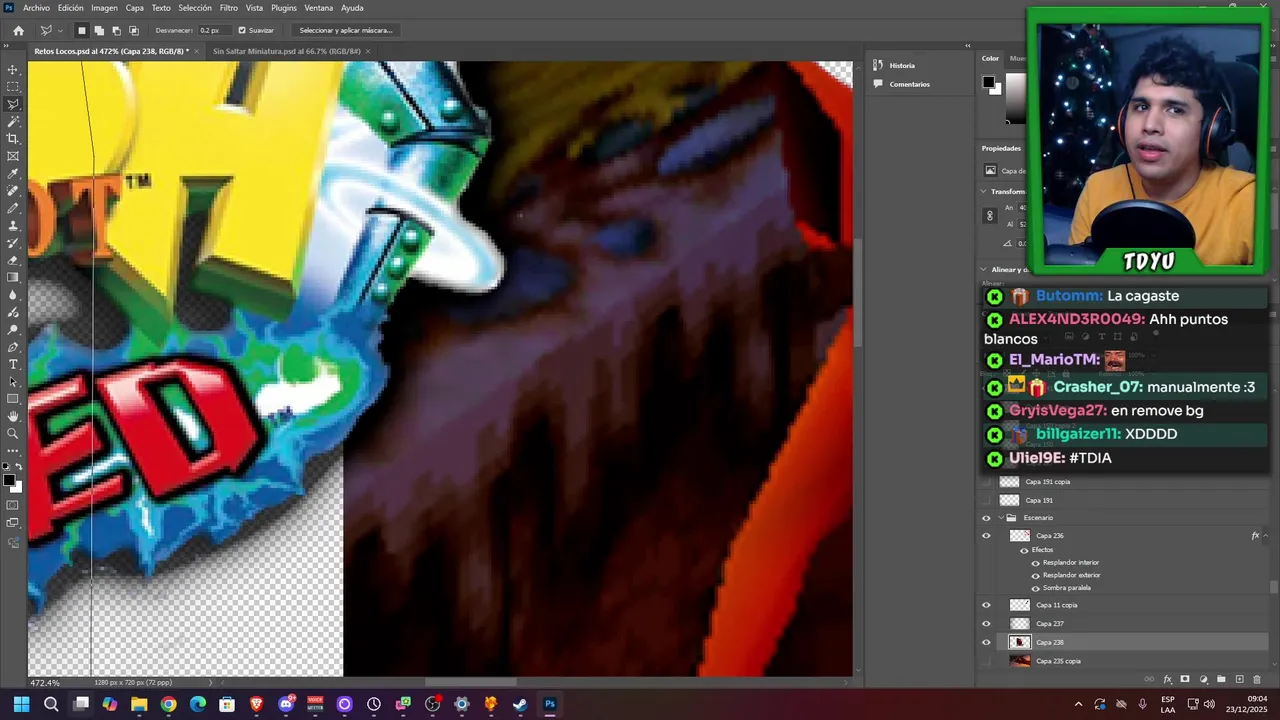Hide the Escenario group
The image size is (1280, 720).
tap(986, 518)
